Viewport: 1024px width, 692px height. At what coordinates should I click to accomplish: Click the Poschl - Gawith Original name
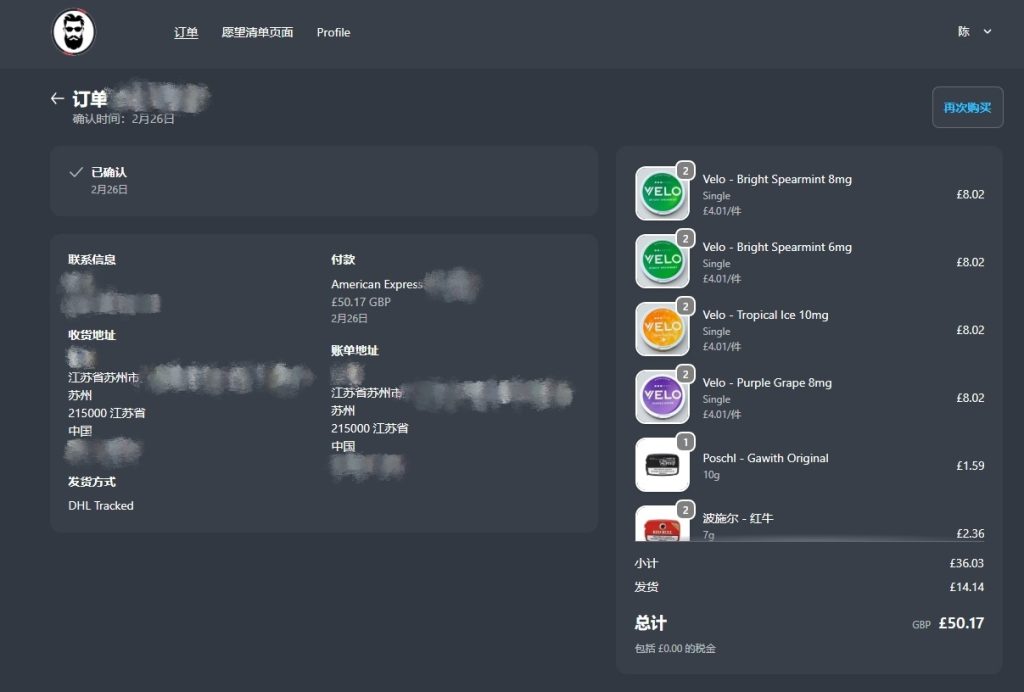click(x=765, y=458)
